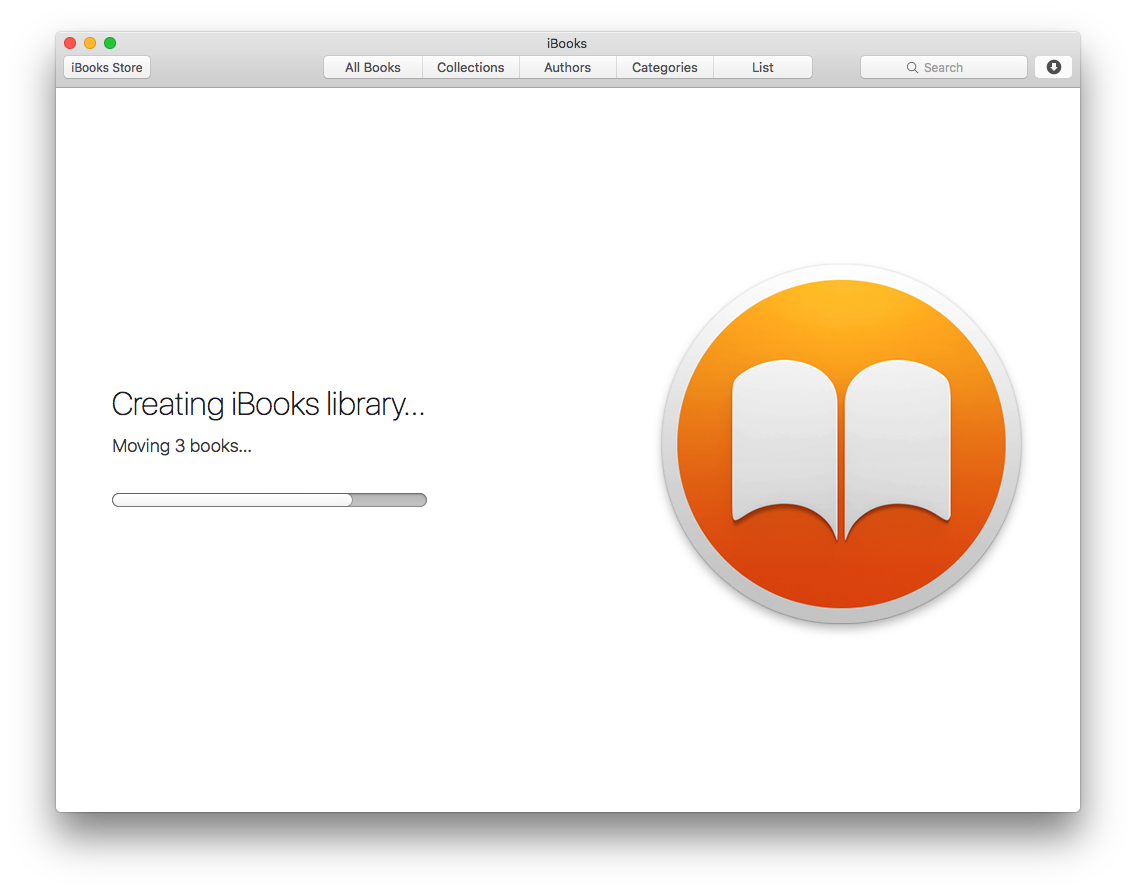Click the library creation progress bar
This screenshot has height=892, width=1136.
(x=270, y=500)
